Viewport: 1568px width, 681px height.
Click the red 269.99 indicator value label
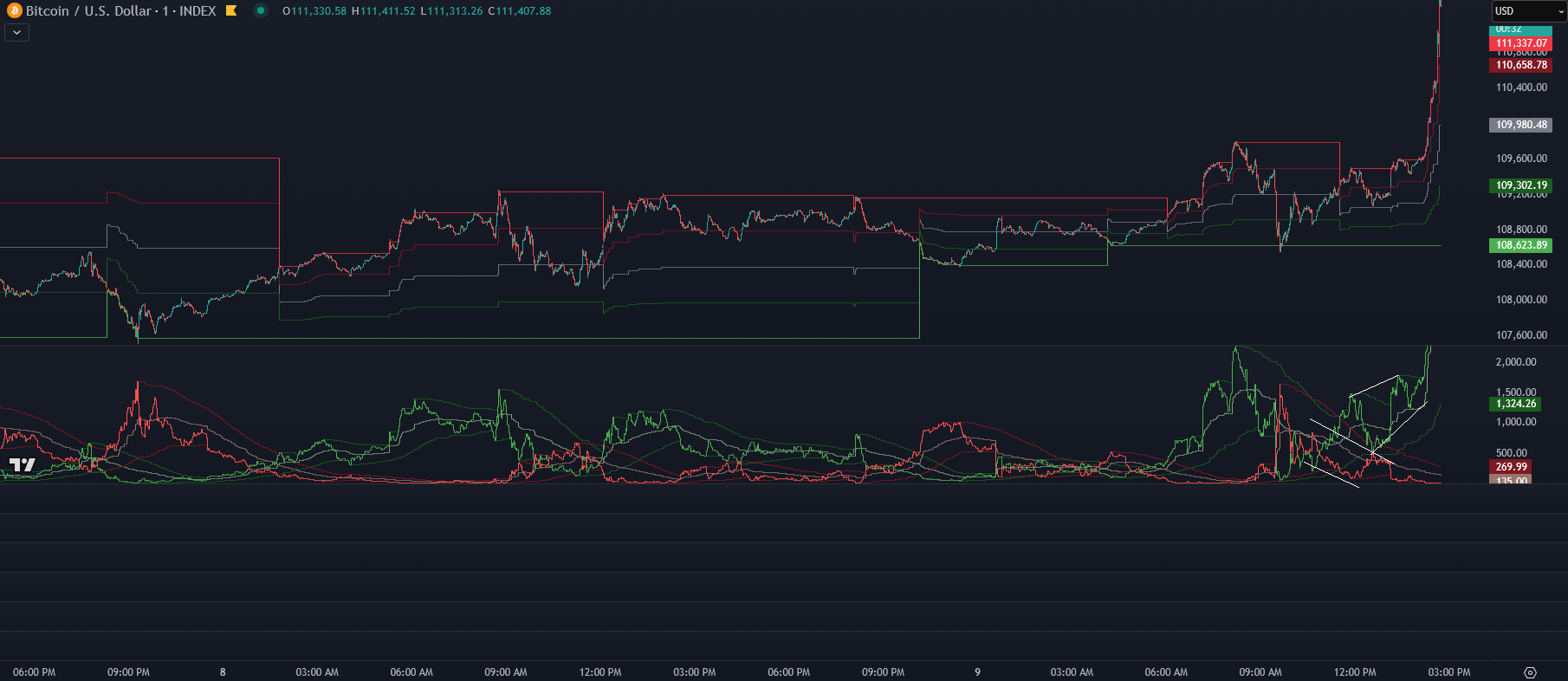tap(1511, 467)
